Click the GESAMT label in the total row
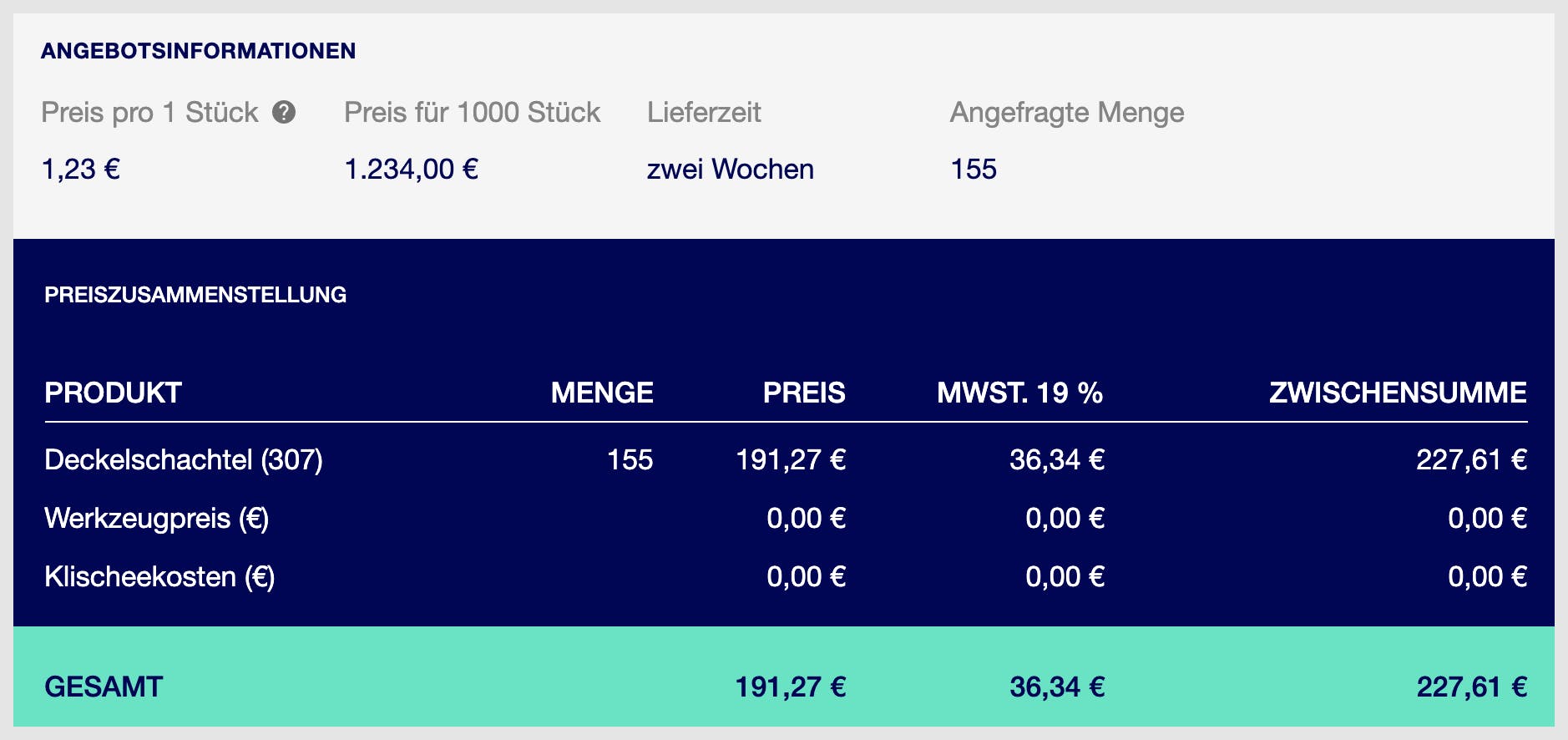1568x740 pixels. click(104, 687)
